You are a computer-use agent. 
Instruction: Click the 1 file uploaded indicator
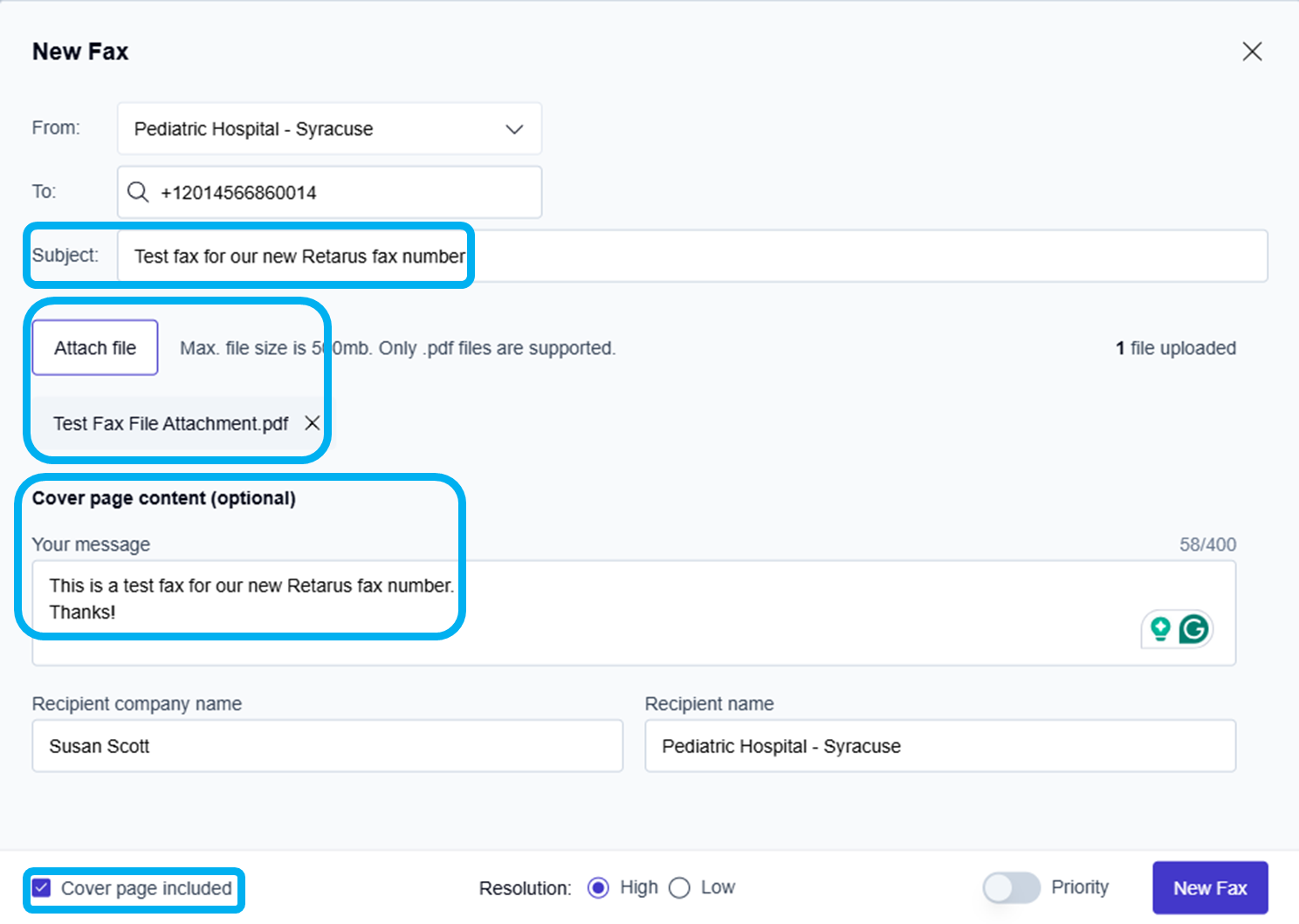pyautogui.click(x=1175, y=348)
